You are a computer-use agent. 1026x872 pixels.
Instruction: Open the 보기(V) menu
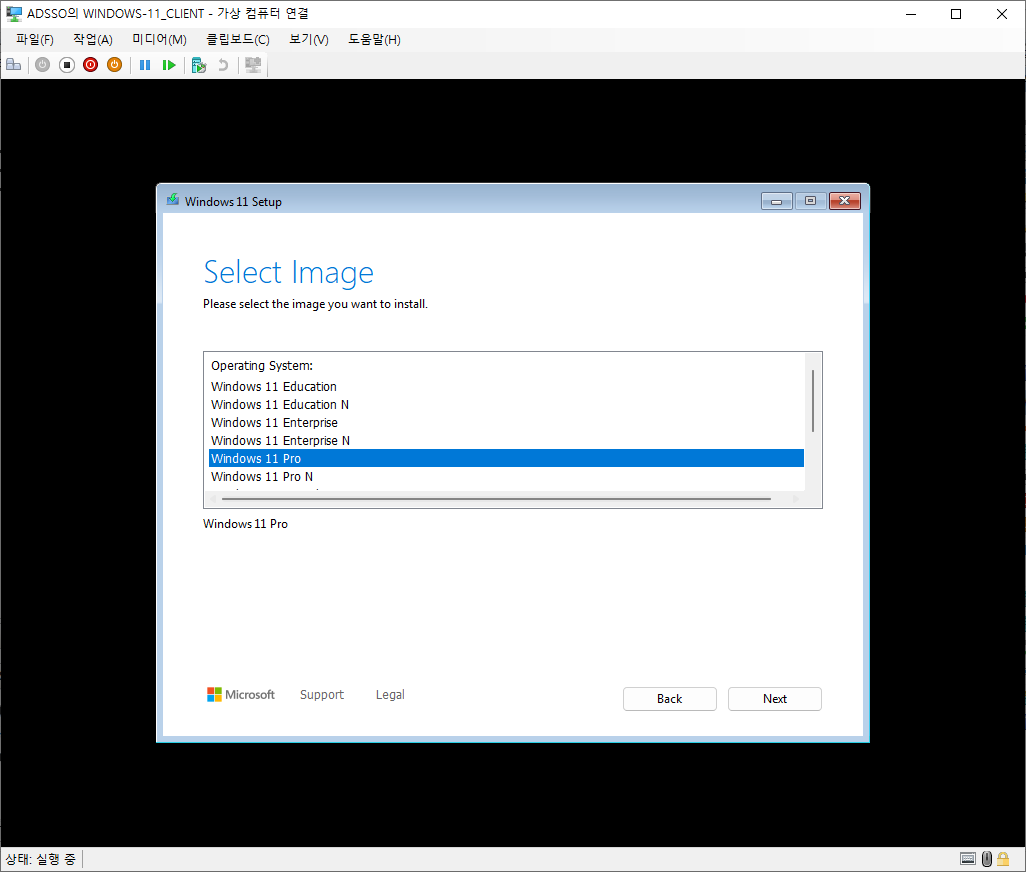point(309,39)
